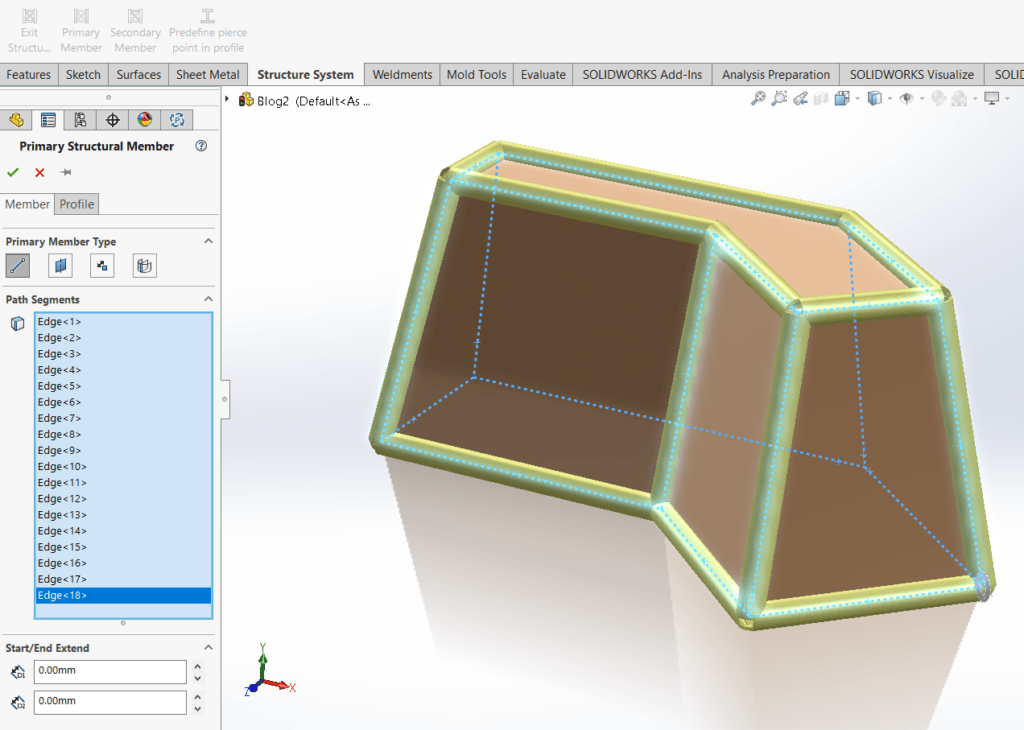Collapse the Path Segments section
The width and height of the screenshot is (1024, 730).
point(208,300)
